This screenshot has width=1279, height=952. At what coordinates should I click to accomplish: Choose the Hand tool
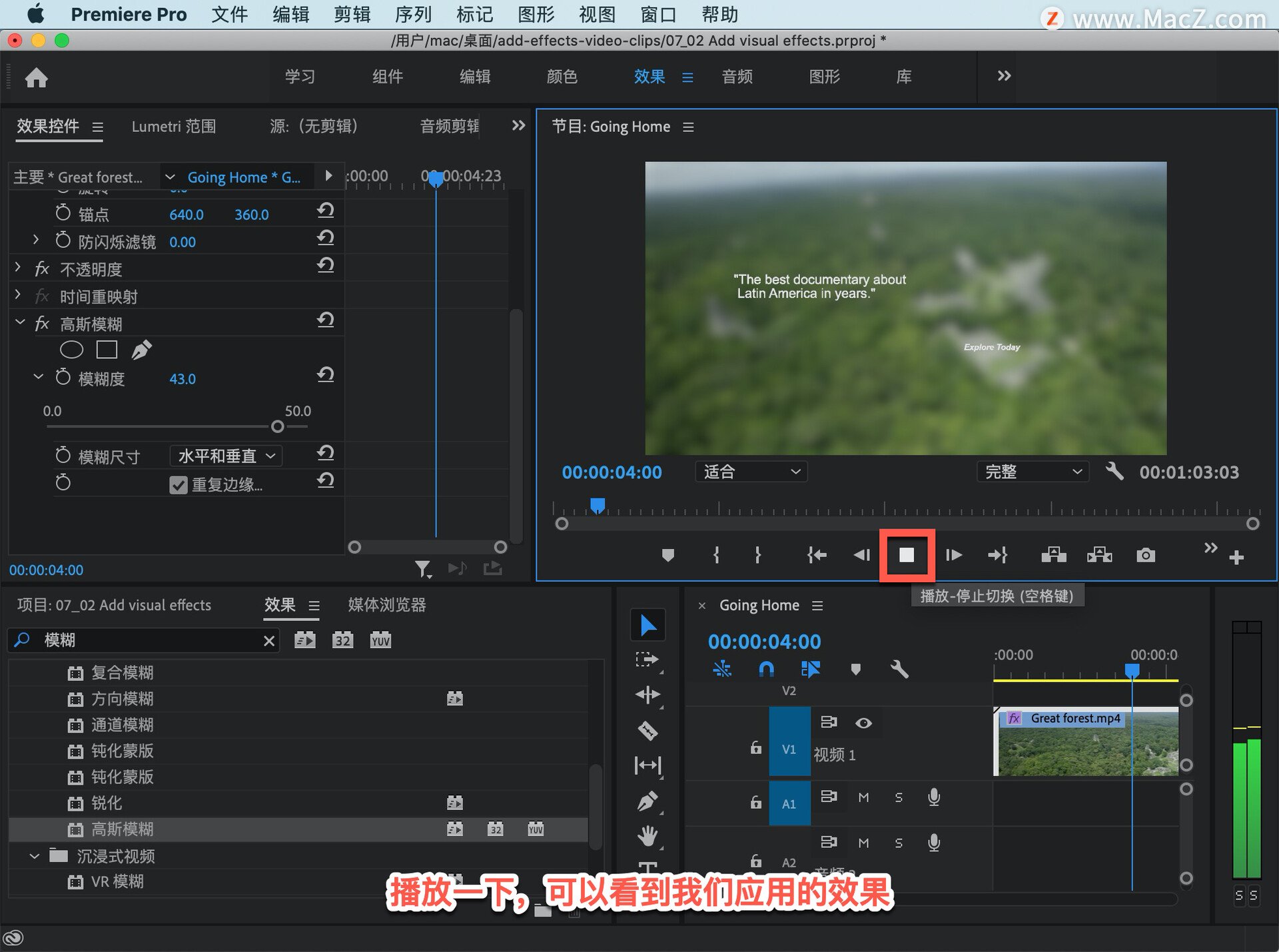coord(647,835)
